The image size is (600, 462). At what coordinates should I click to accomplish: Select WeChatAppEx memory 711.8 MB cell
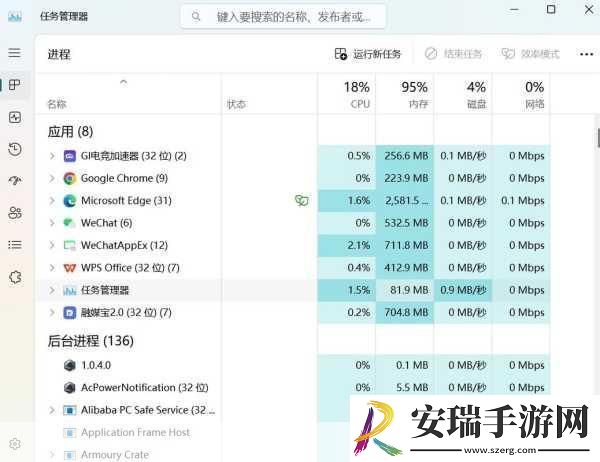tap(406, 245)
